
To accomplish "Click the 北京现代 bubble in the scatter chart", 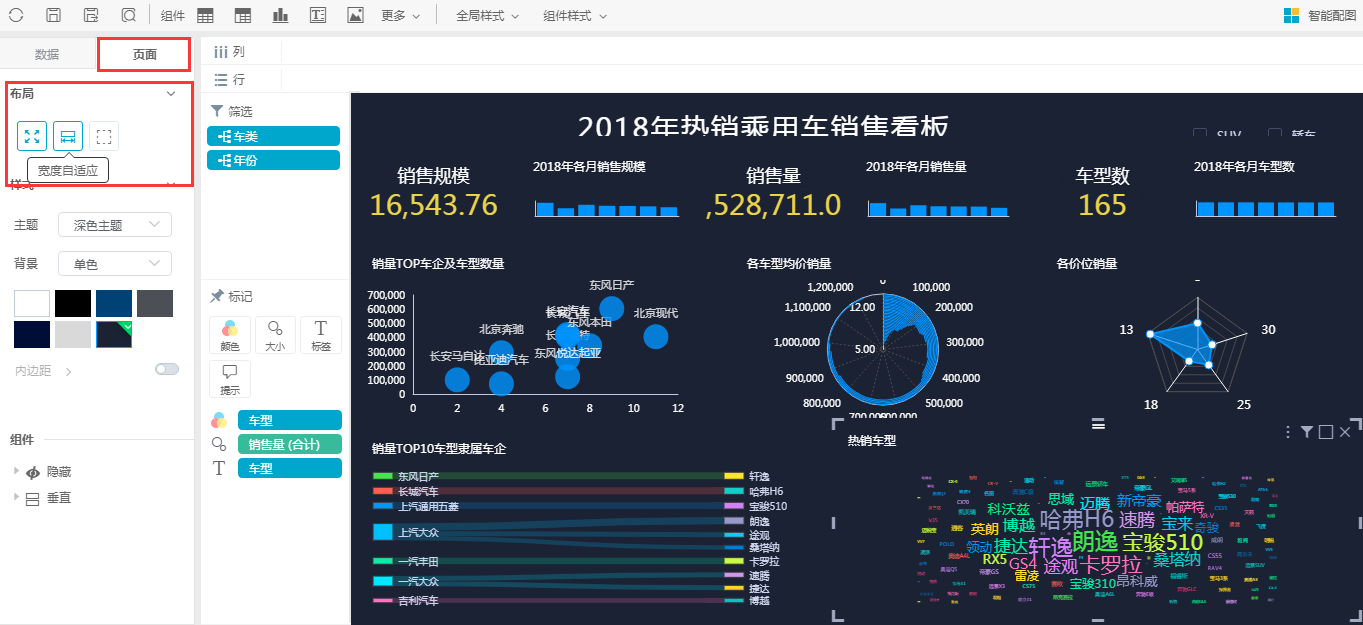I will (x=656, y=336).
